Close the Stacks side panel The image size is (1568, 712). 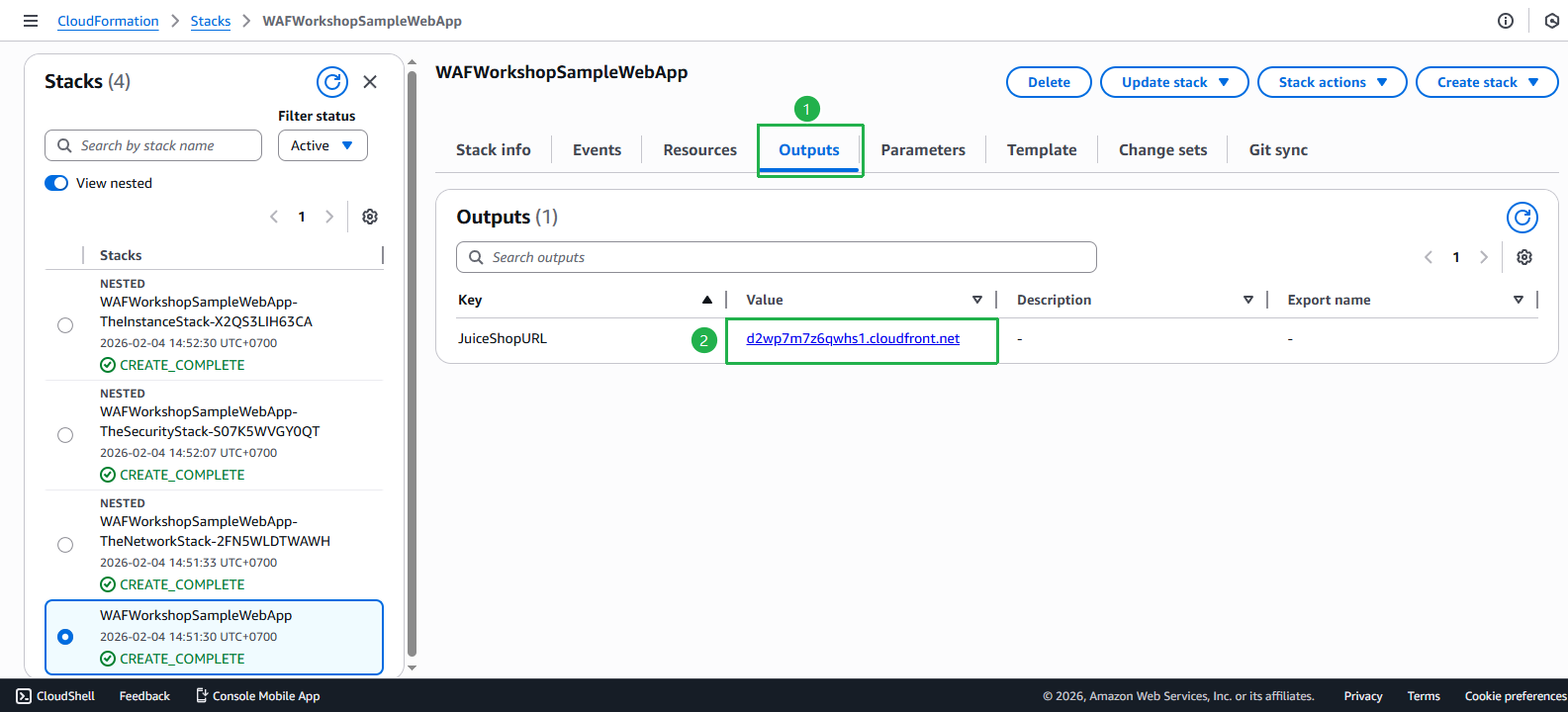click(370, 82)
